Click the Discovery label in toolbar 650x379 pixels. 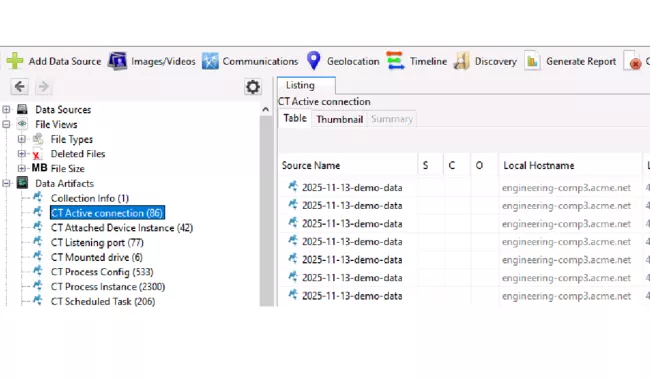(495, 61)
